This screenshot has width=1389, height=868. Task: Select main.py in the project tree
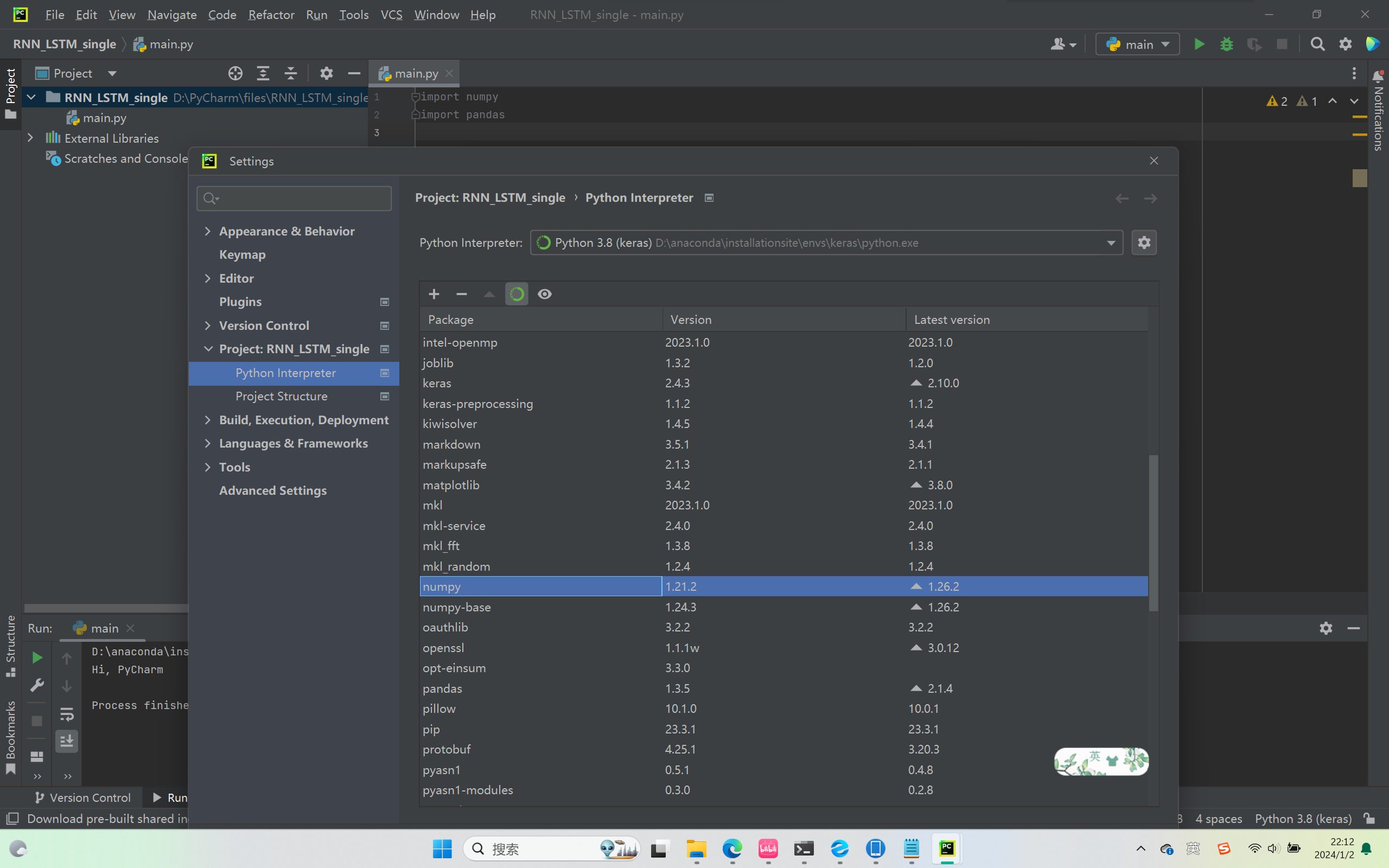pos(104,118)
